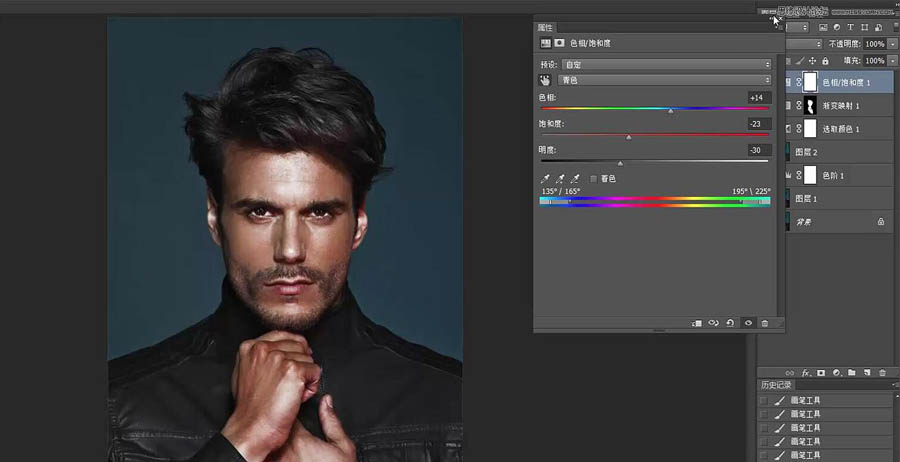
Task: Open the 不透明度 opacity slider arrow
Action: 893,44
